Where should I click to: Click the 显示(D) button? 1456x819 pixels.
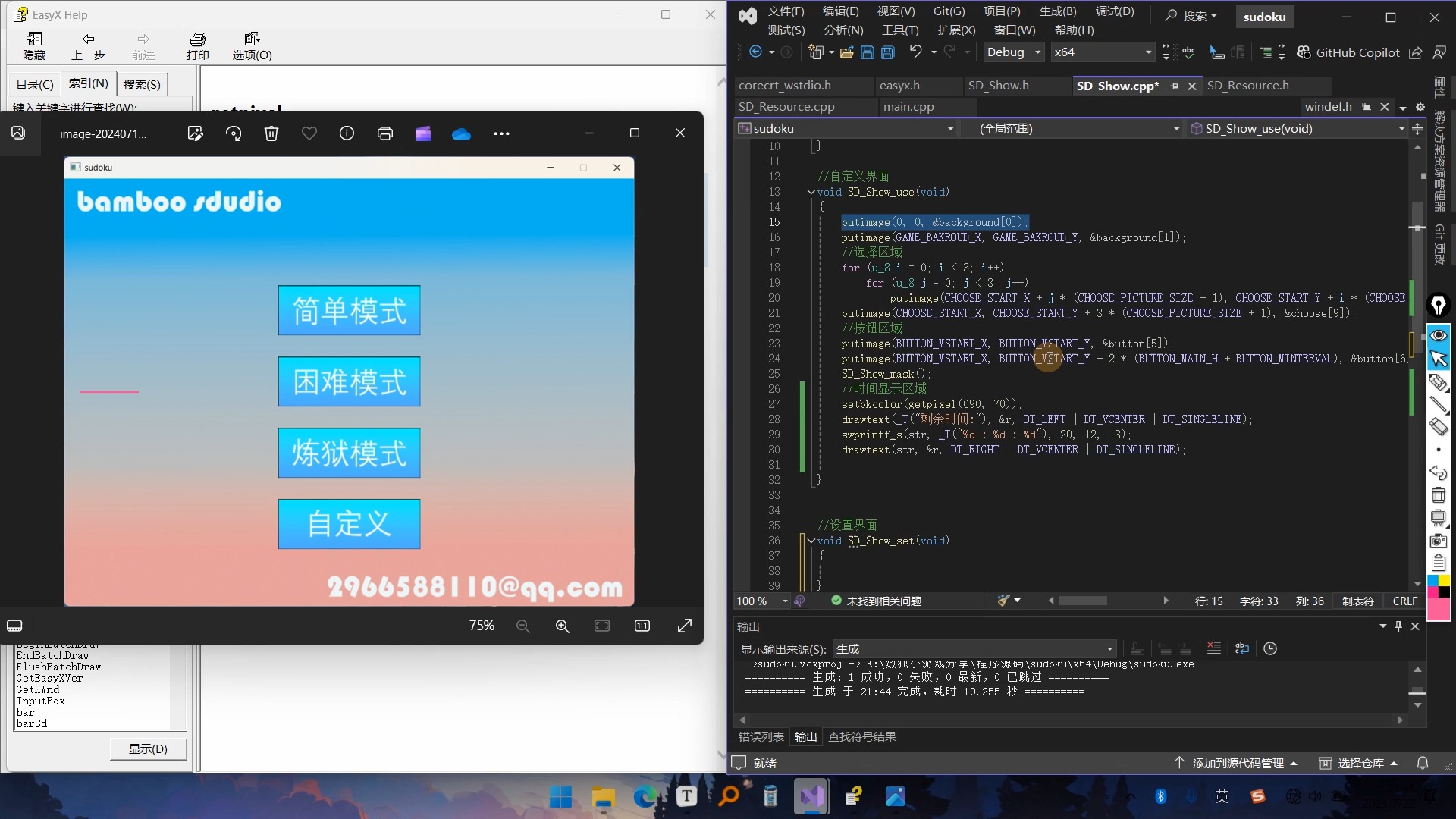148,748
